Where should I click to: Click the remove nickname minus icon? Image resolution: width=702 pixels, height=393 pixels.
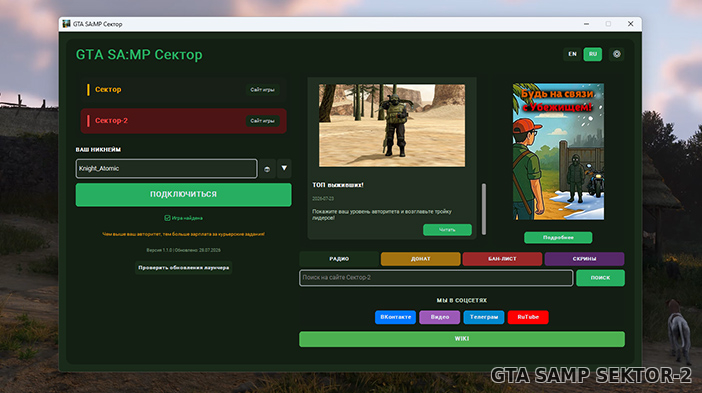click(267, 169)
